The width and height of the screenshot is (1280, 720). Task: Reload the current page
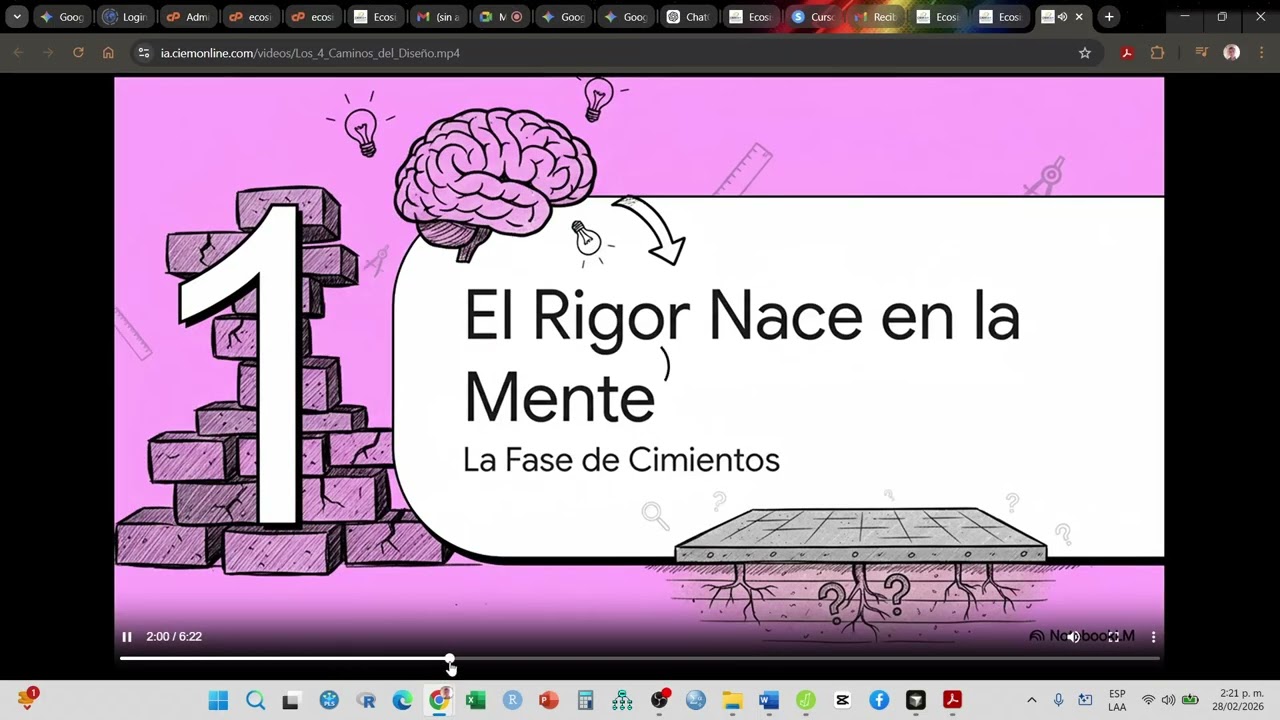[78, 53]
